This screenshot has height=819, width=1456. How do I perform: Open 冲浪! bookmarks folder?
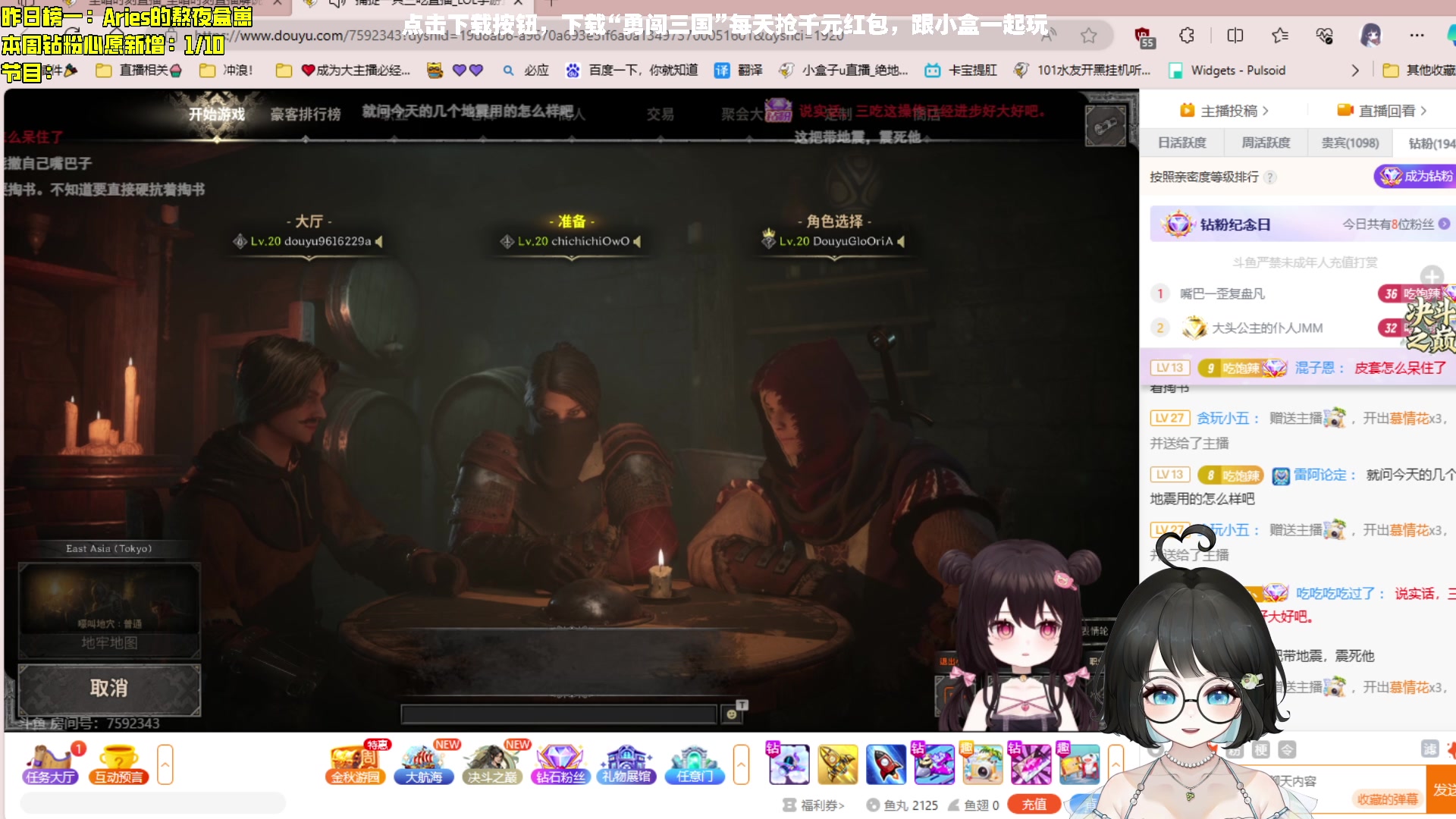tap(226, 71)
